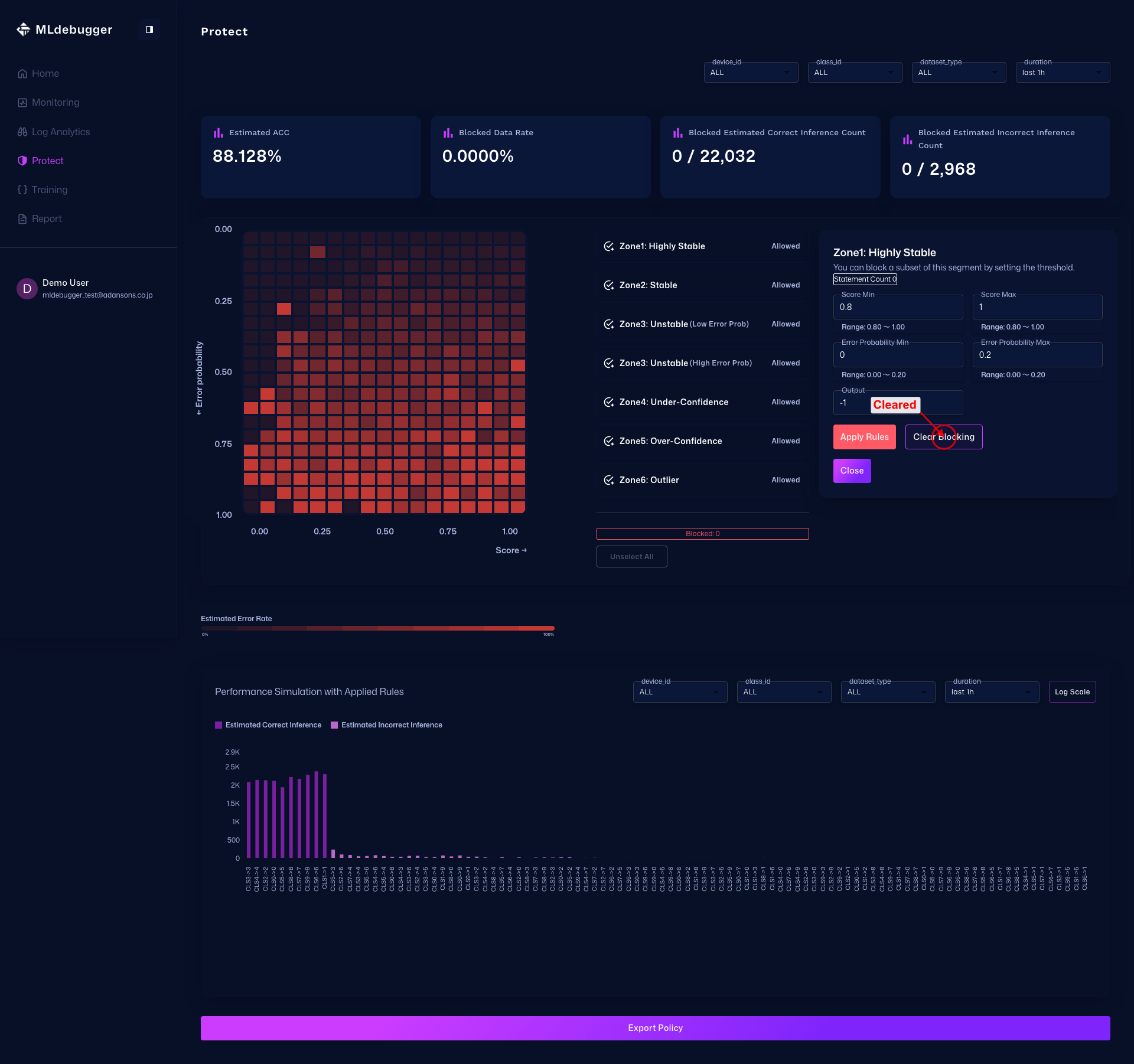Image resolution: width=1134 pixels, height=1064 pixels.
Task: Click the Report document icon
Action: 22,219
